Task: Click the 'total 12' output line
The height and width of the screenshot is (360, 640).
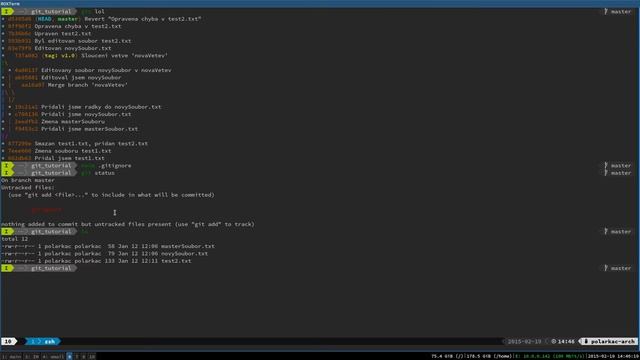Action: 14,239
